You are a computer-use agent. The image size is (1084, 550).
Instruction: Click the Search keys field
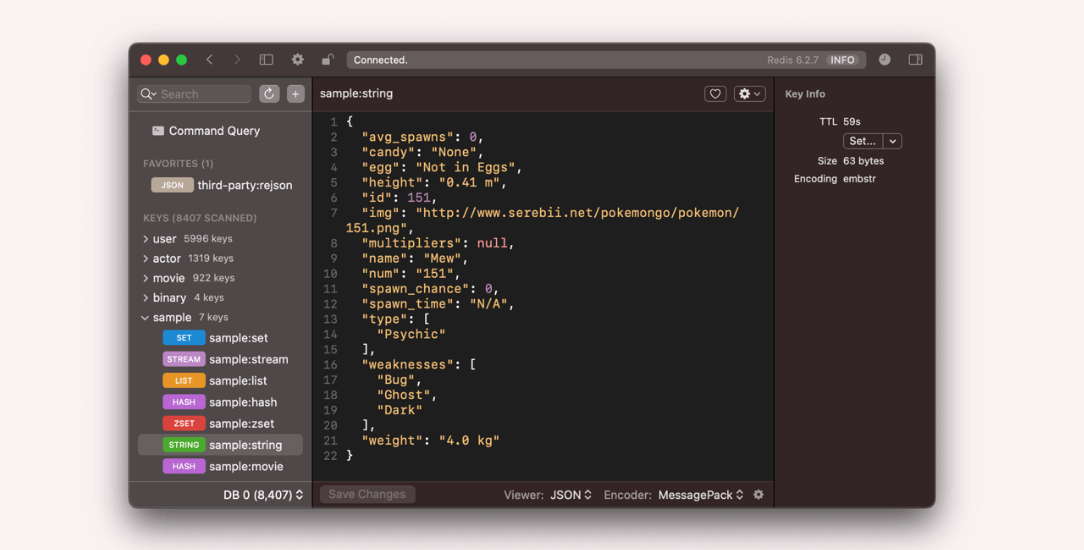194,94
